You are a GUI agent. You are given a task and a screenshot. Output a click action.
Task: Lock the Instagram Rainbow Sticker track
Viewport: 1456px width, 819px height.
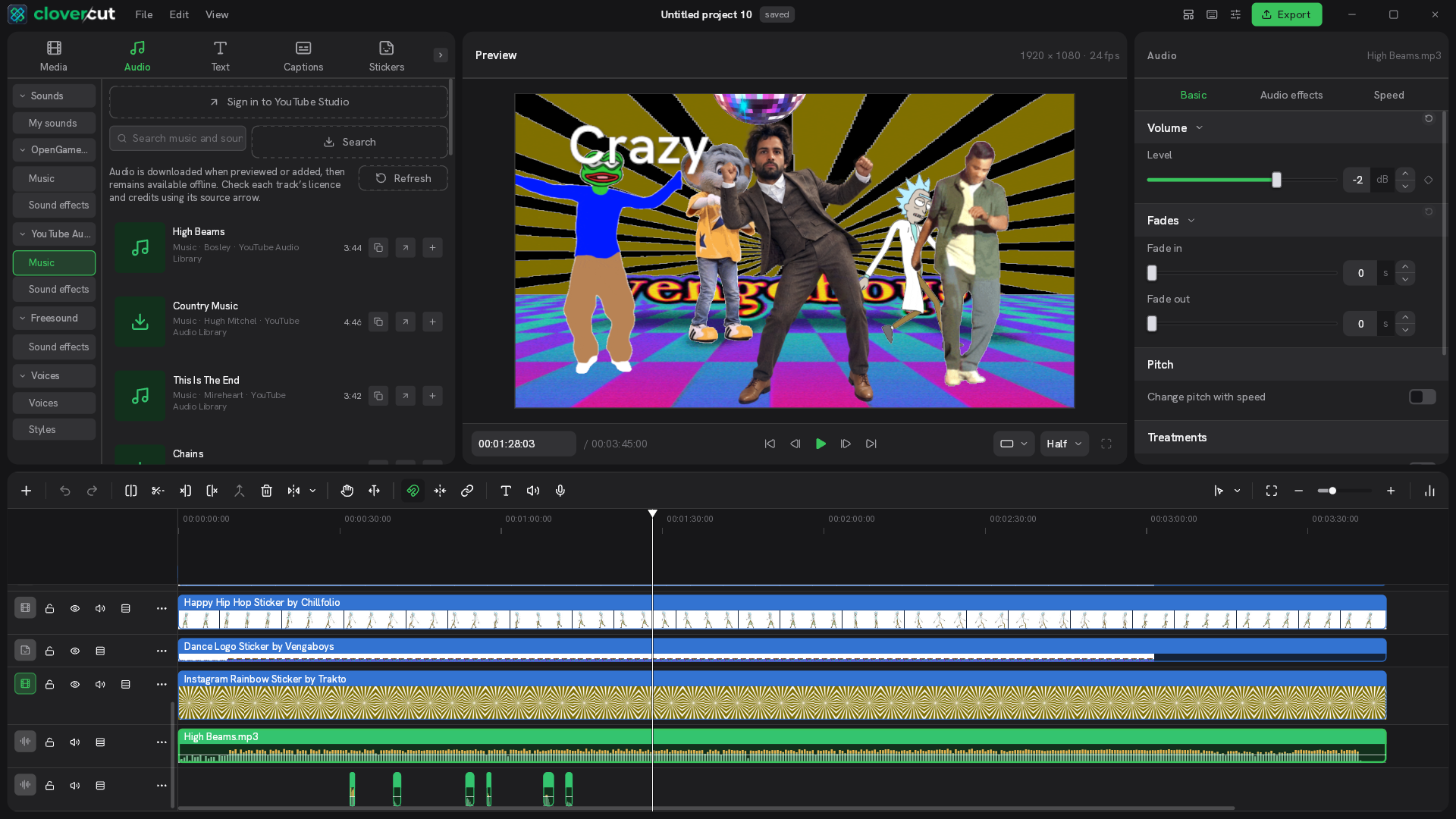coord(50,684)
